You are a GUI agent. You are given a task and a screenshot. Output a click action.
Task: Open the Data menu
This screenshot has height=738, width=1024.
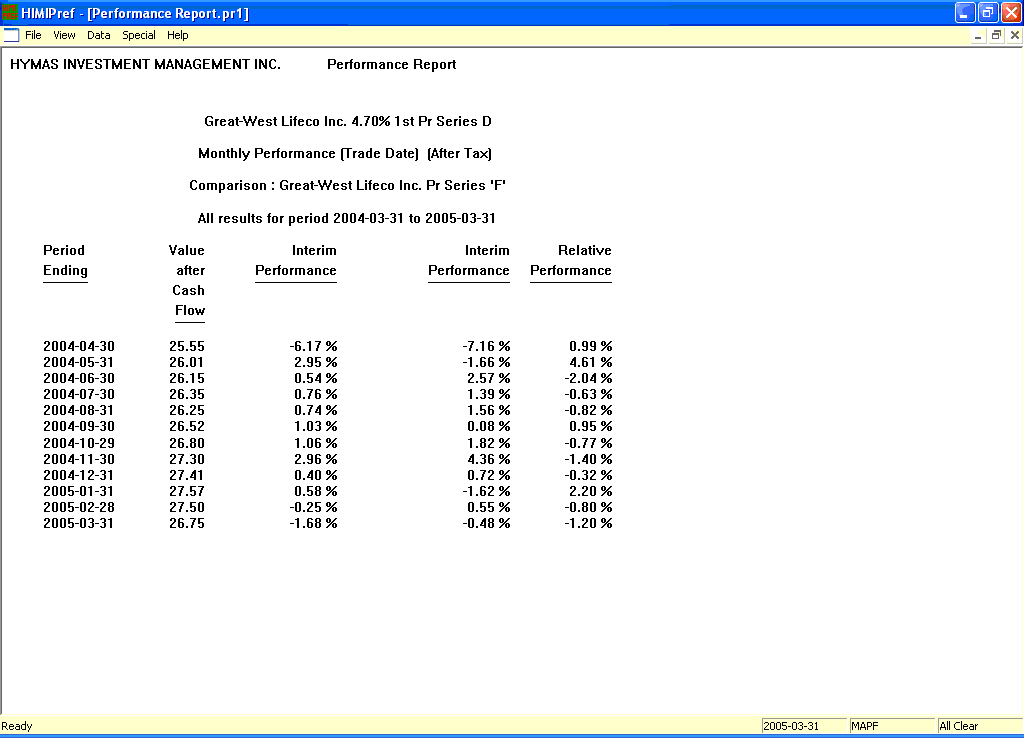99,35
